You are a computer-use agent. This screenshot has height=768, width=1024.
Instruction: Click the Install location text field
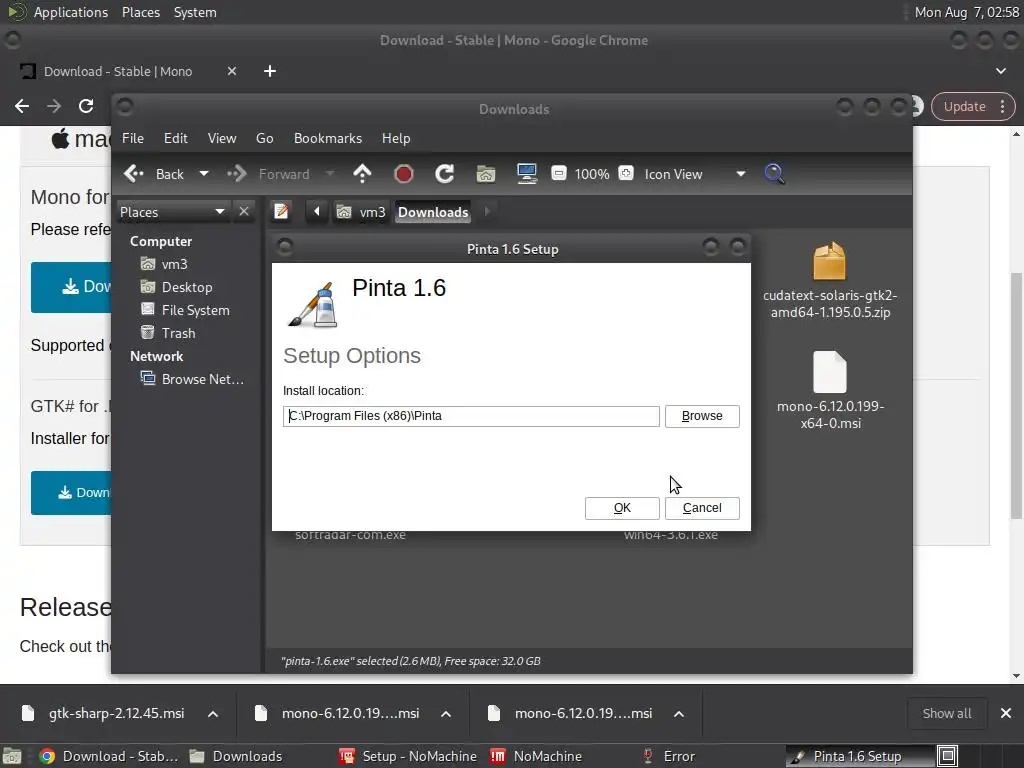(471, 416)
